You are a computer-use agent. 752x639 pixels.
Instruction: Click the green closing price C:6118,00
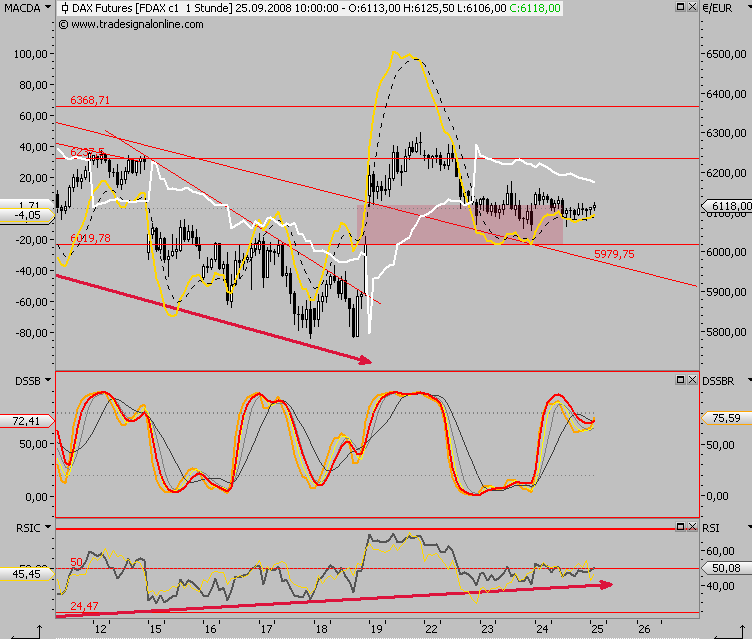534,8
